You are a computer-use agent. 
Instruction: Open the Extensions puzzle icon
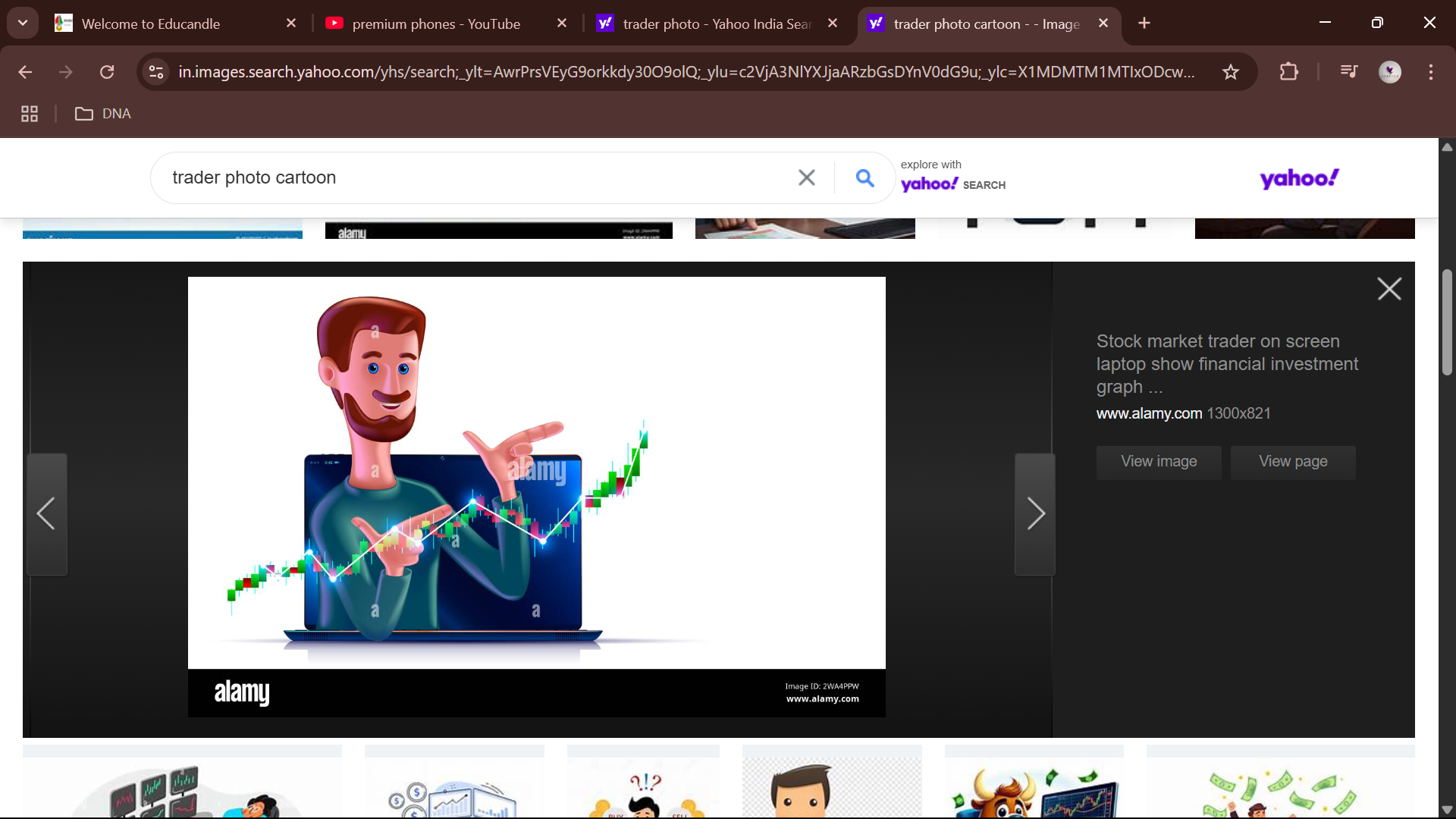(1288, 72)
